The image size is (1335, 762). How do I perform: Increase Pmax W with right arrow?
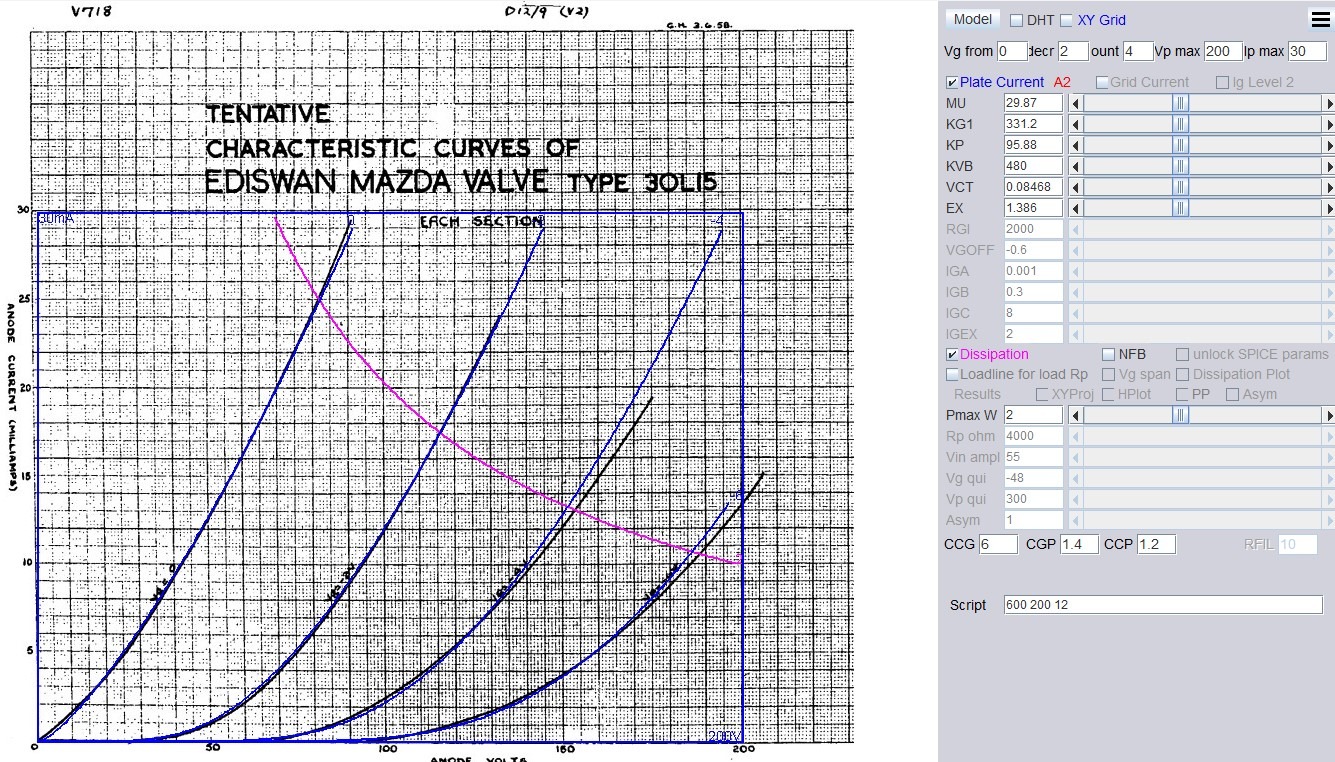1329,415
